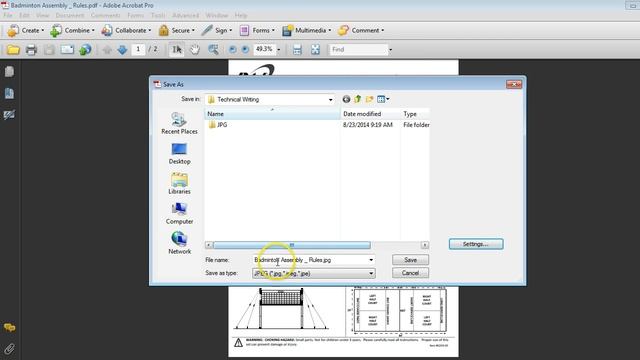
Task: Click the Open folder icon in toolbar
Action: coord(13,50)
